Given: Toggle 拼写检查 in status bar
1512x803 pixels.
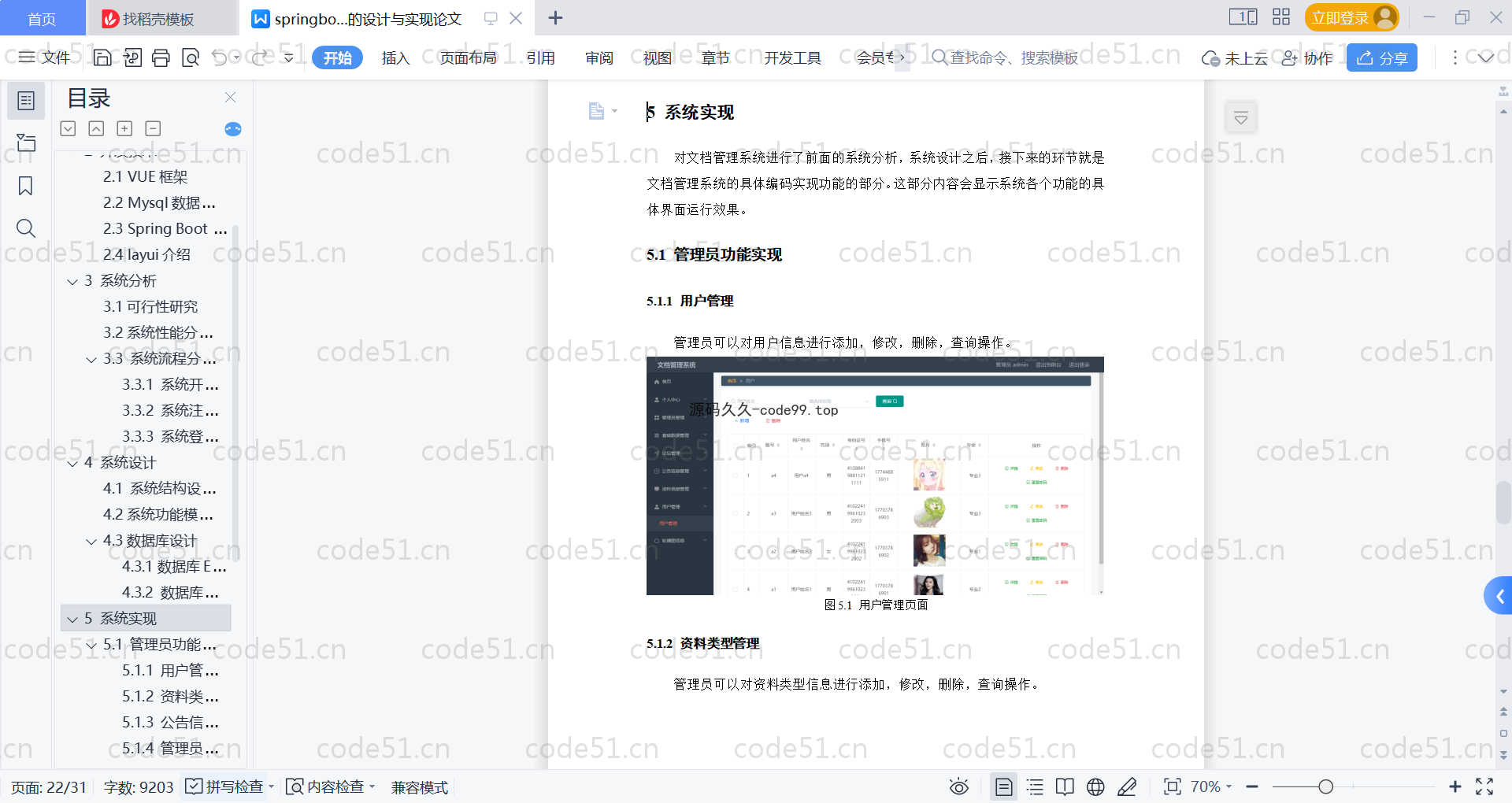Looking at the screenshot, I should (229, 786).
